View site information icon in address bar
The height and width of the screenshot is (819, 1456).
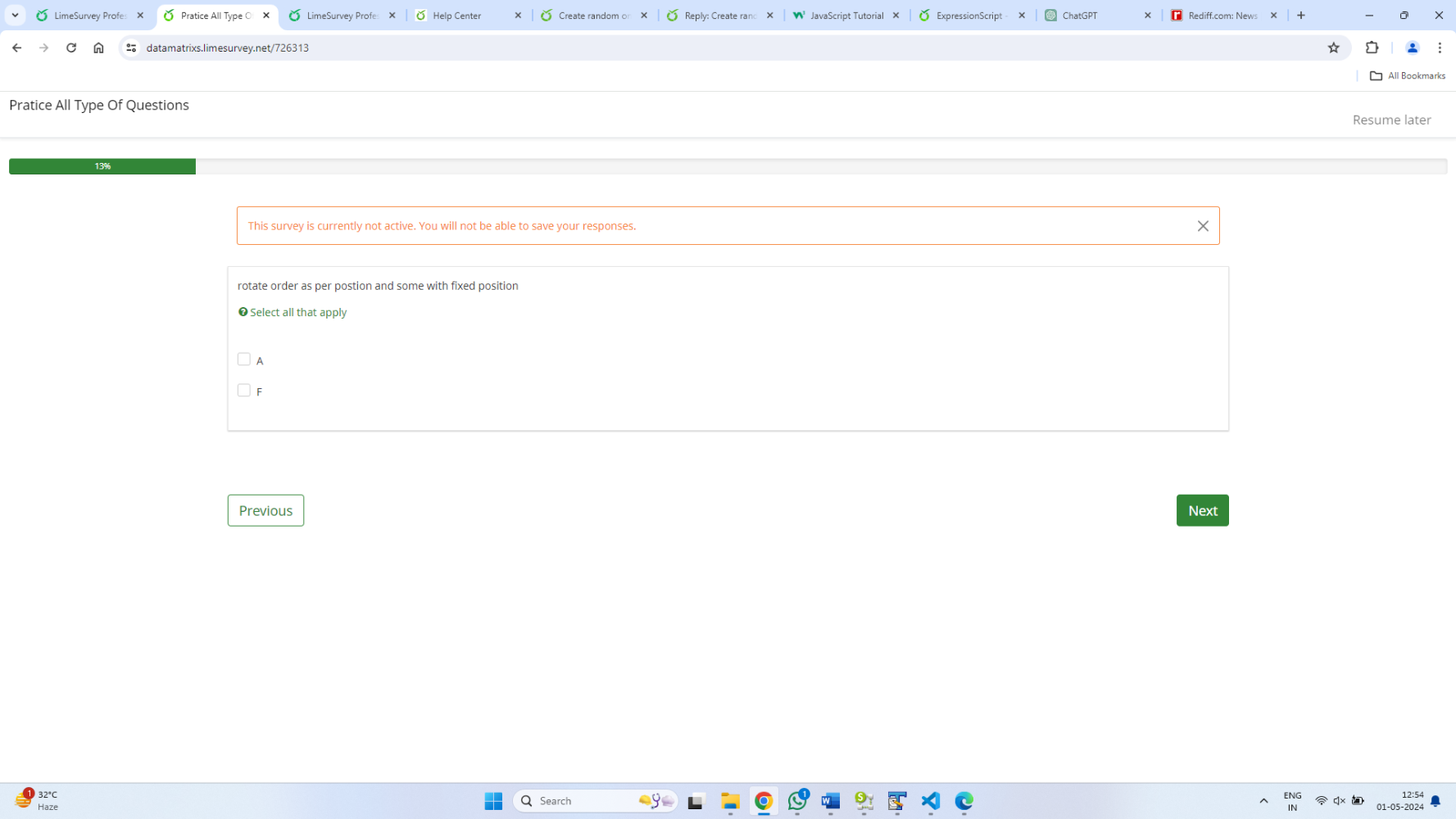click(131, 48)
